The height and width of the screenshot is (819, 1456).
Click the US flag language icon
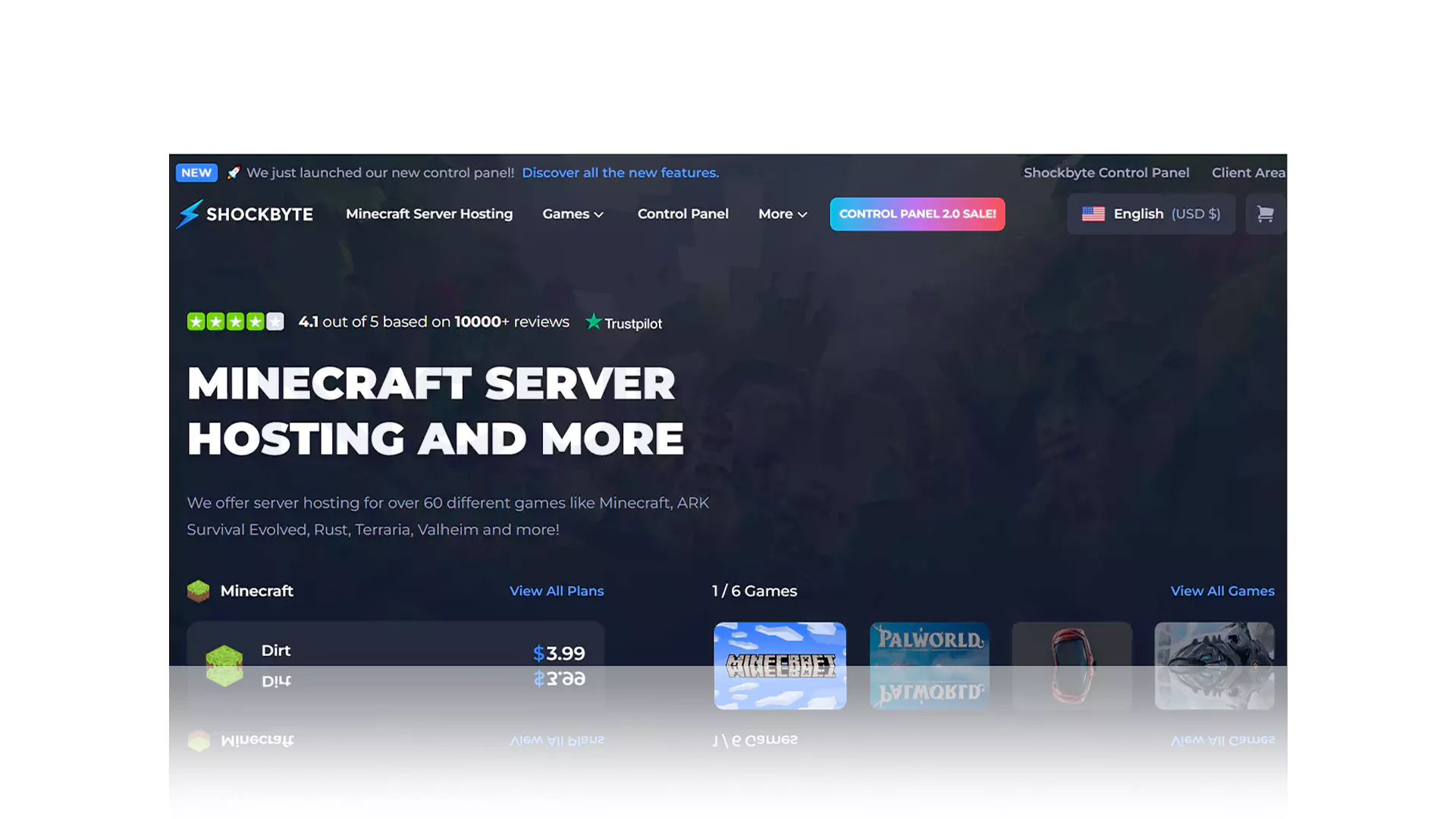pyautogui.click(x=1093, y=214)
